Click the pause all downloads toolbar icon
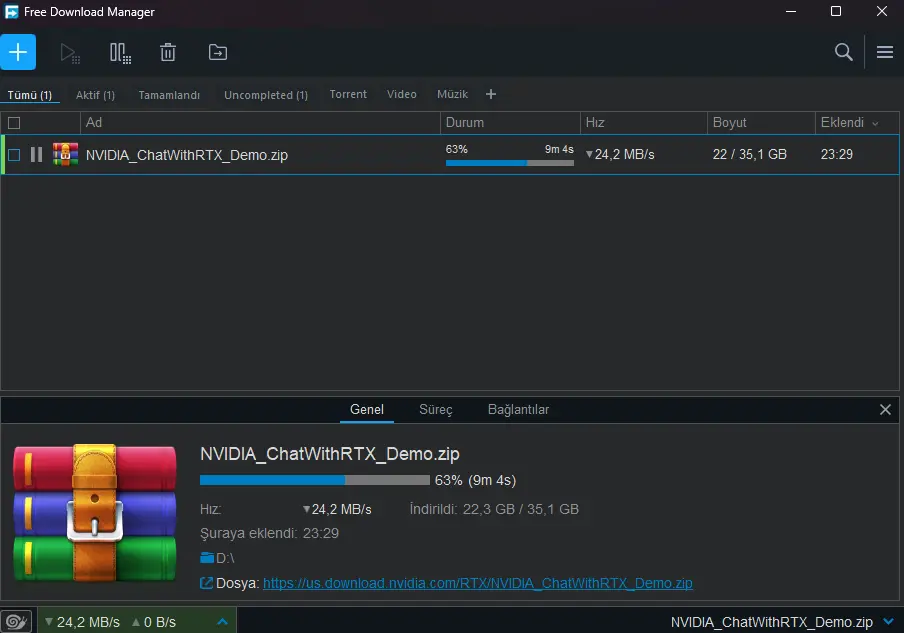 (x=120, y=53)
